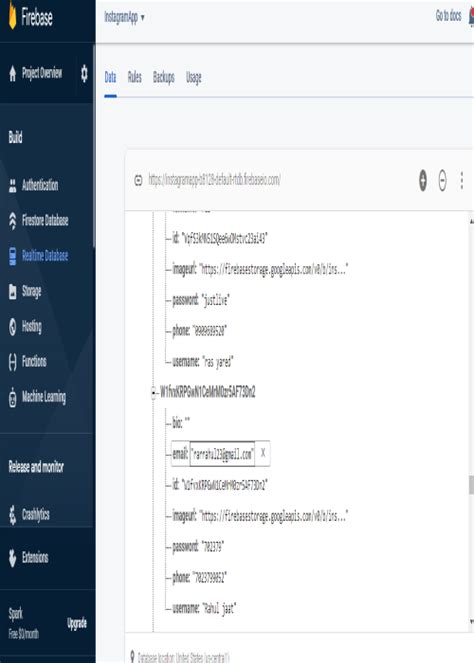
Task: Click the Extensions icon
Action: coord(13,558)
